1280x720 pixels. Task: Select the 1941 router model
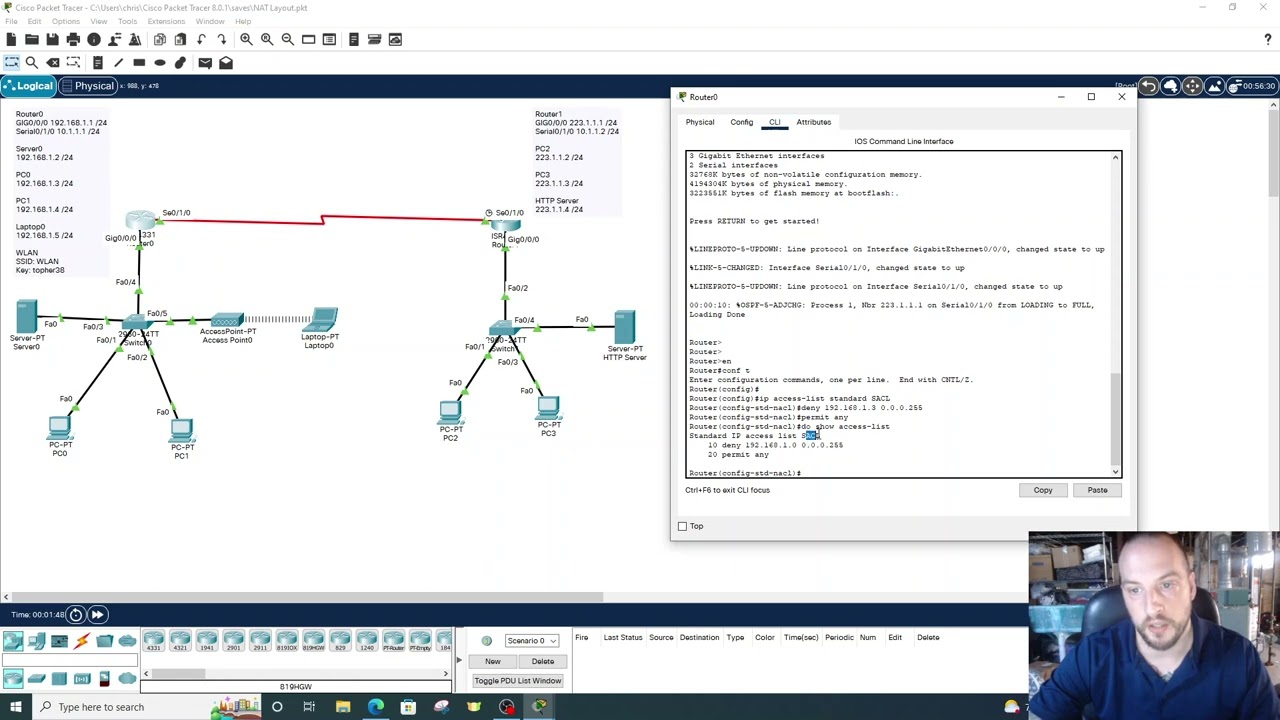tap(207, 641)
